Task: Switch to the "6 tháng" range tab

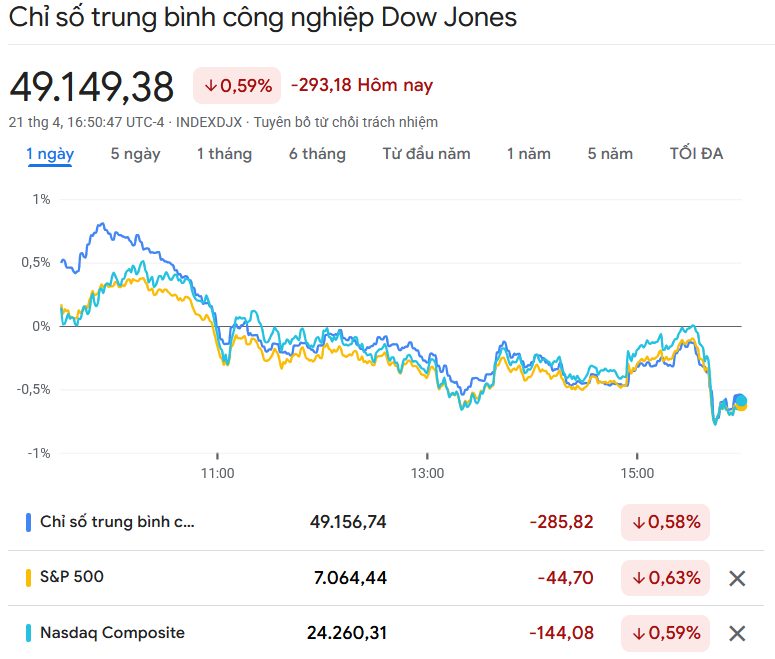Action: pos(317,154)
